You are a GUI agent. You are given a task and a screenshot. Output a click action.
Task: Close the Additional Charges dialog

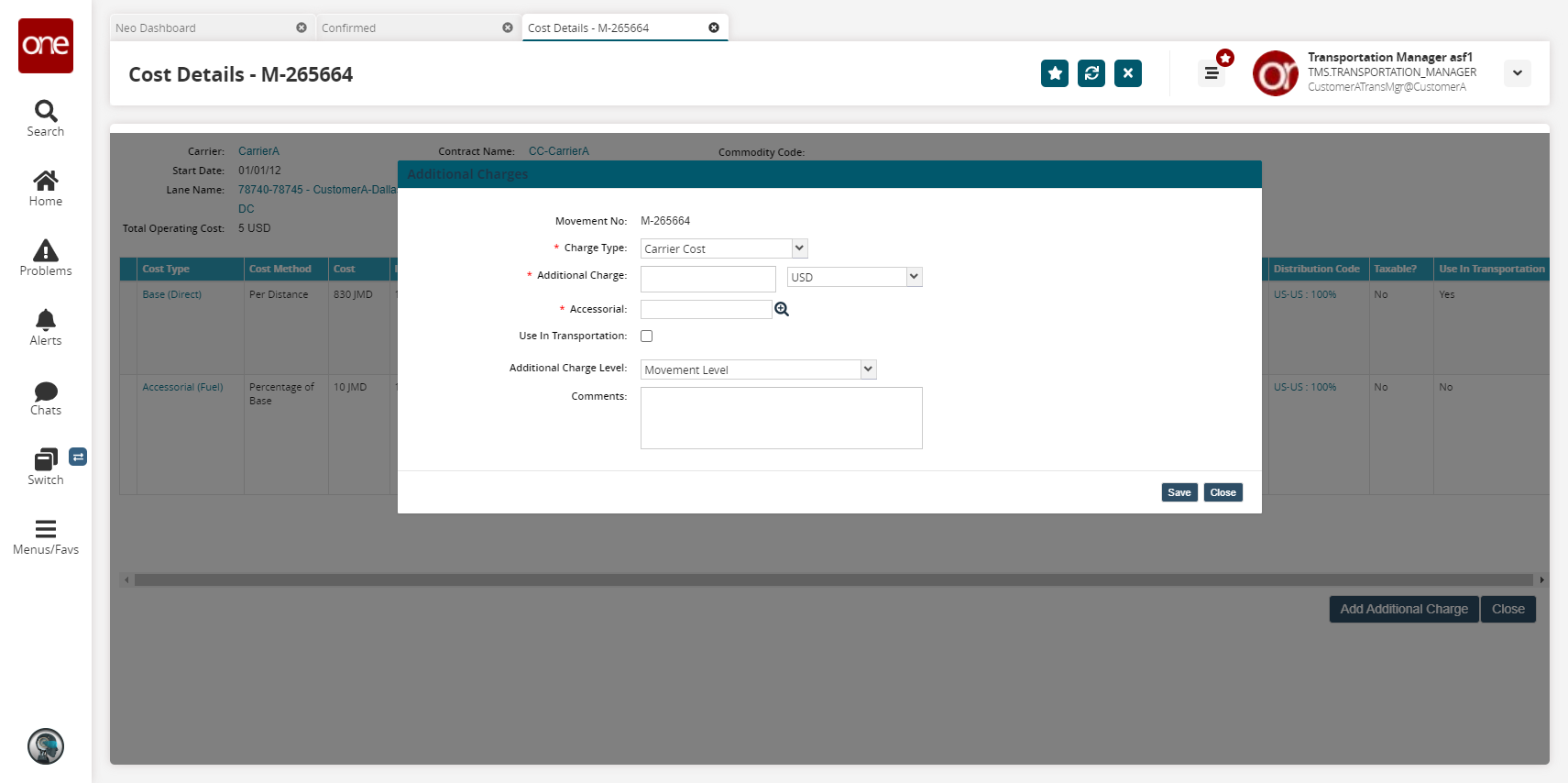[x=1223, y=492]
